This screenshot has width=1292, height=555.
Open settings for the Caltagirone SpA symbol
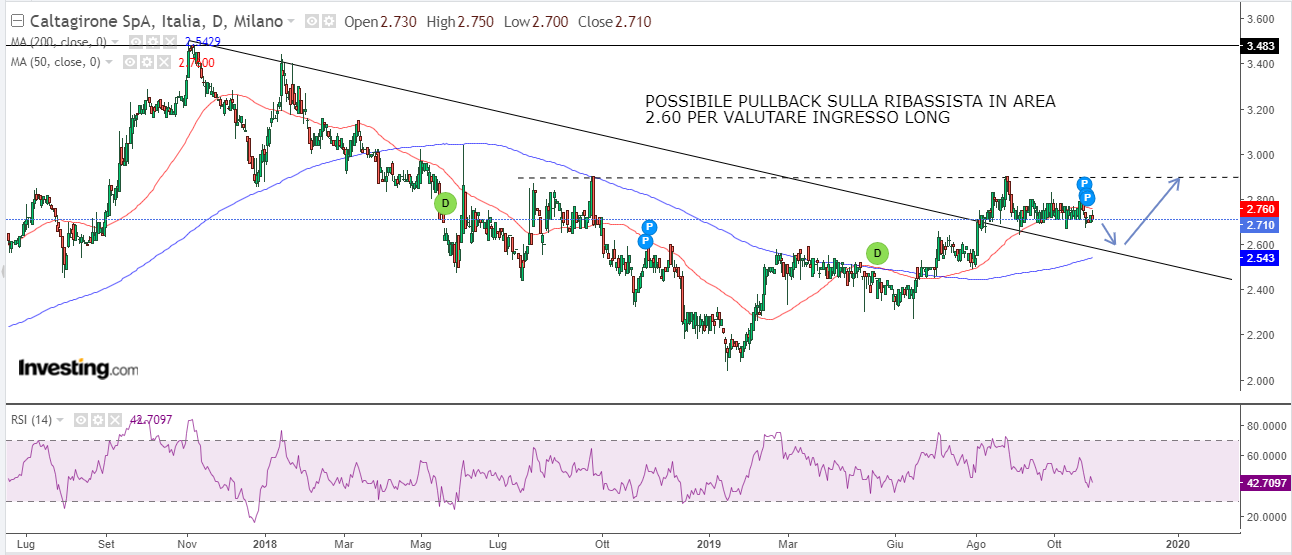point(329,21)
